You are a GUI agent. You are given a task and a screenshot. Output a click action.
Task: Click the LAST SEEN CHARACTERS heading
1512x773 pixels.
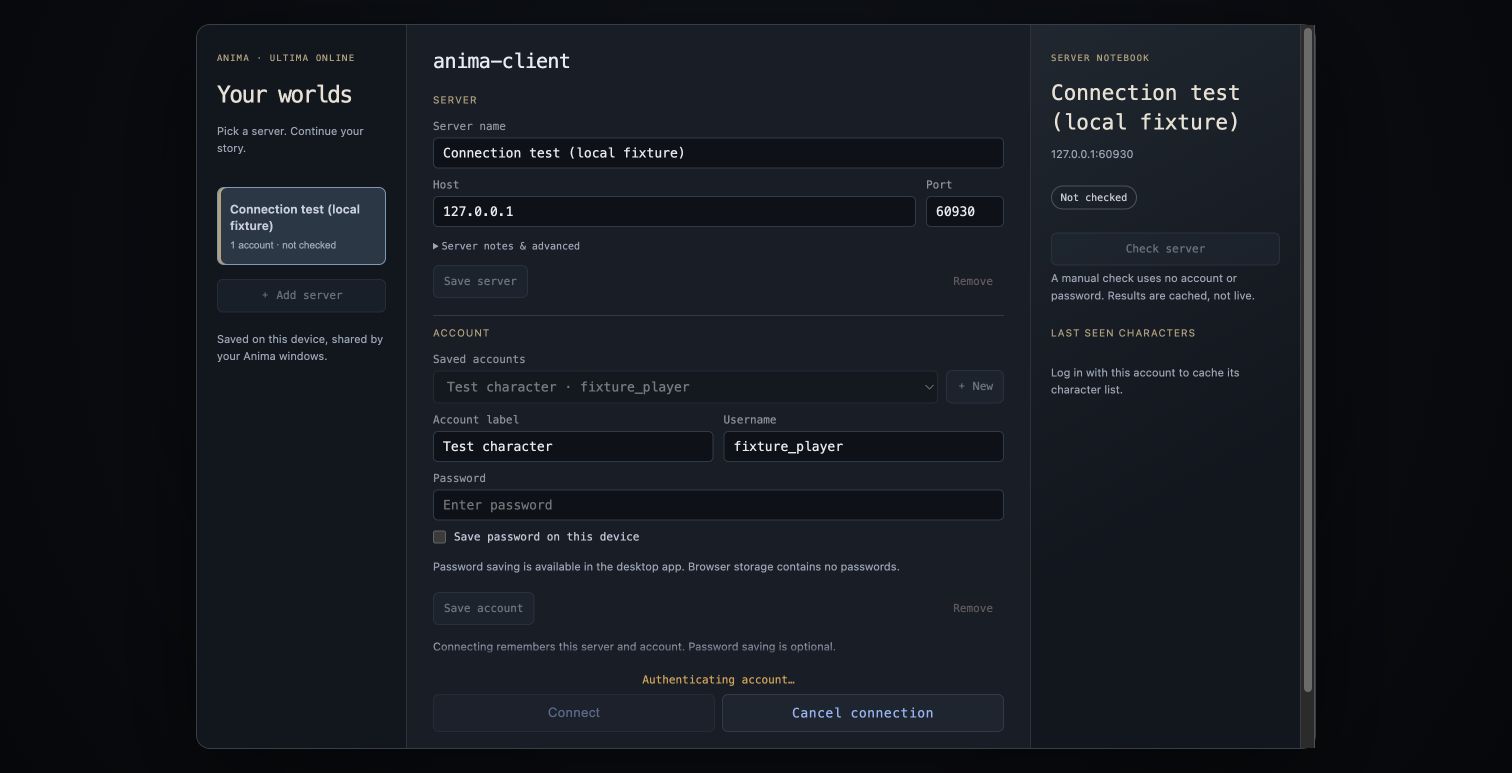pyautogui.click(x=1123, y=333)
